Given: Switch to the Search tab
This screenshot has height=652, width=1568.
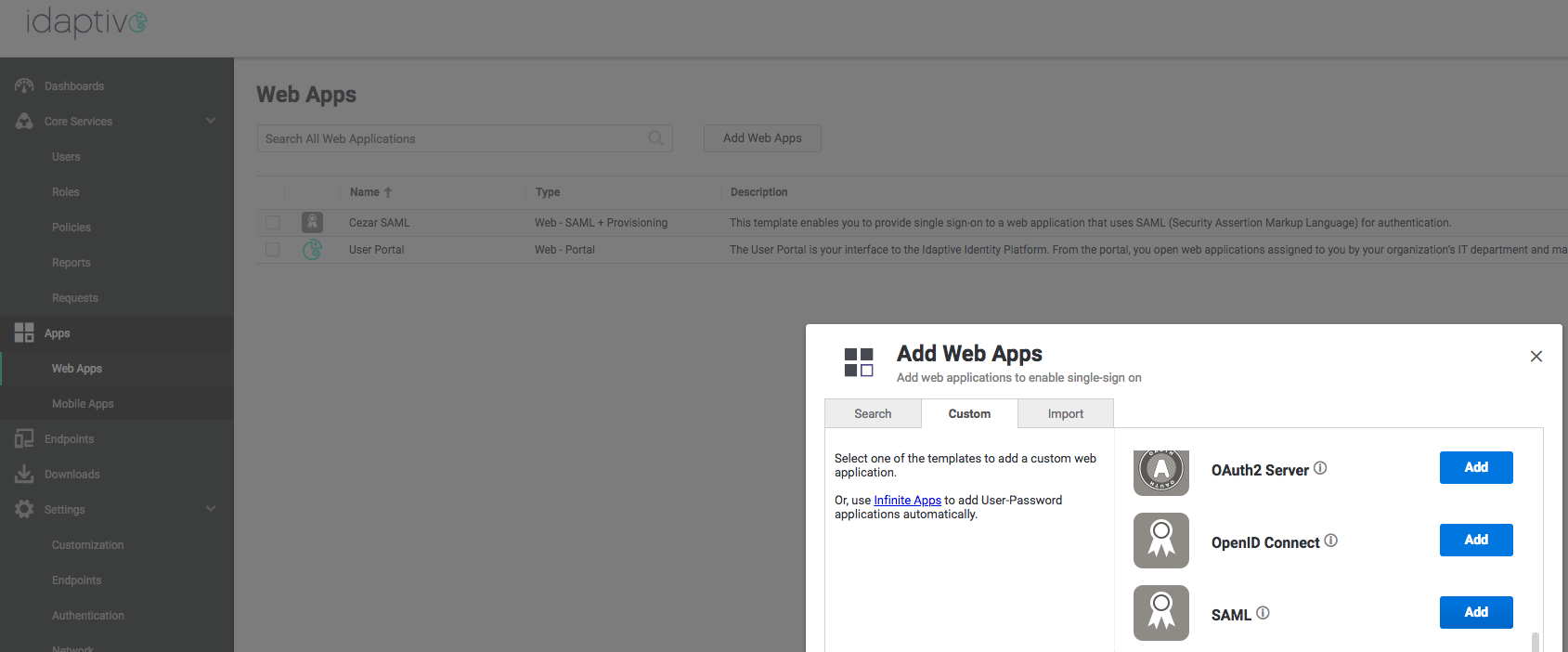Looking at the screenshot, I should coord(873,414).
